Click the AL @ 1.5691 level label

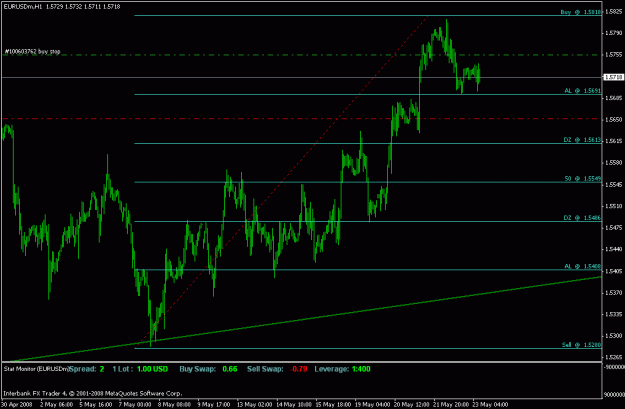tap(582, 90)
